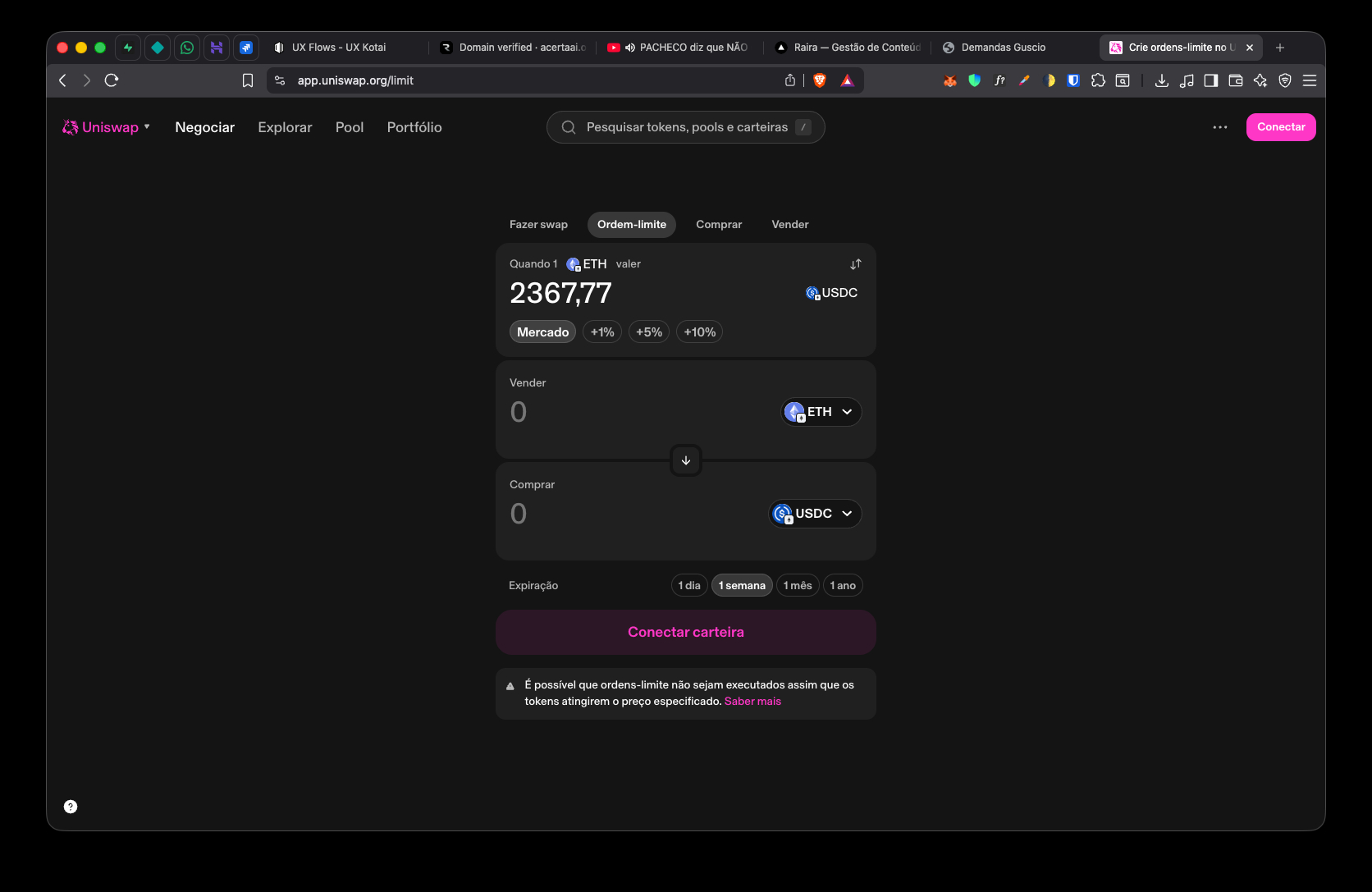This screenshot has width=1372, height=892.
Task: Change the ETH token in price header
Action: coord(587,264)
